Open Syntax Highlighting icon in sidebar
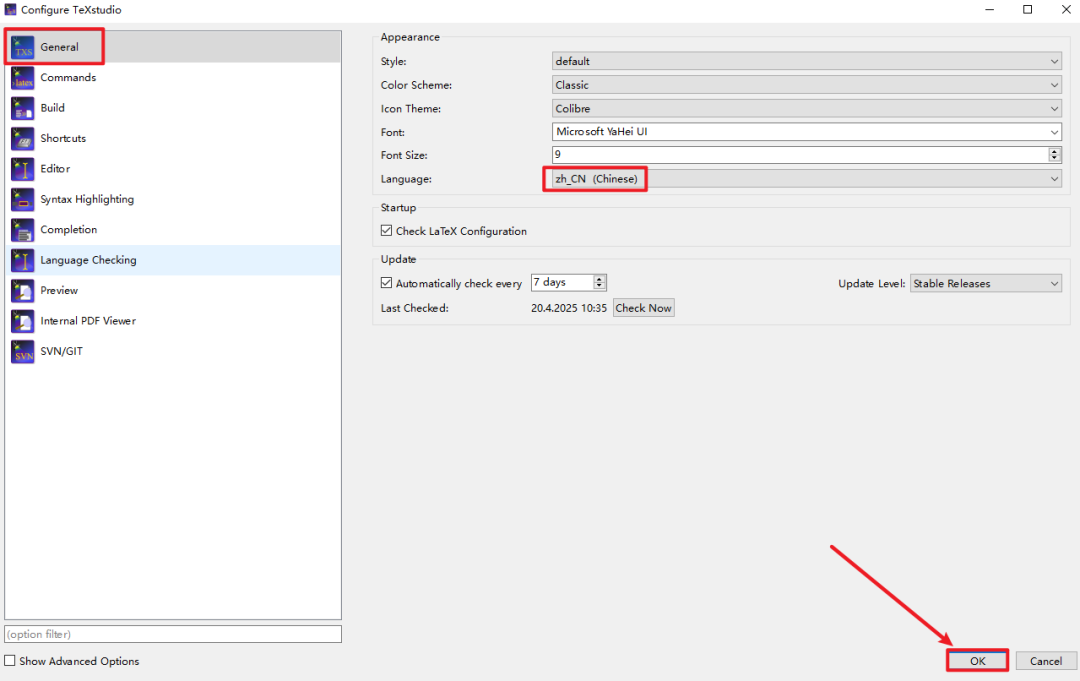The height and width of the screenshot is (681, 1080). (x=23, y=200)
